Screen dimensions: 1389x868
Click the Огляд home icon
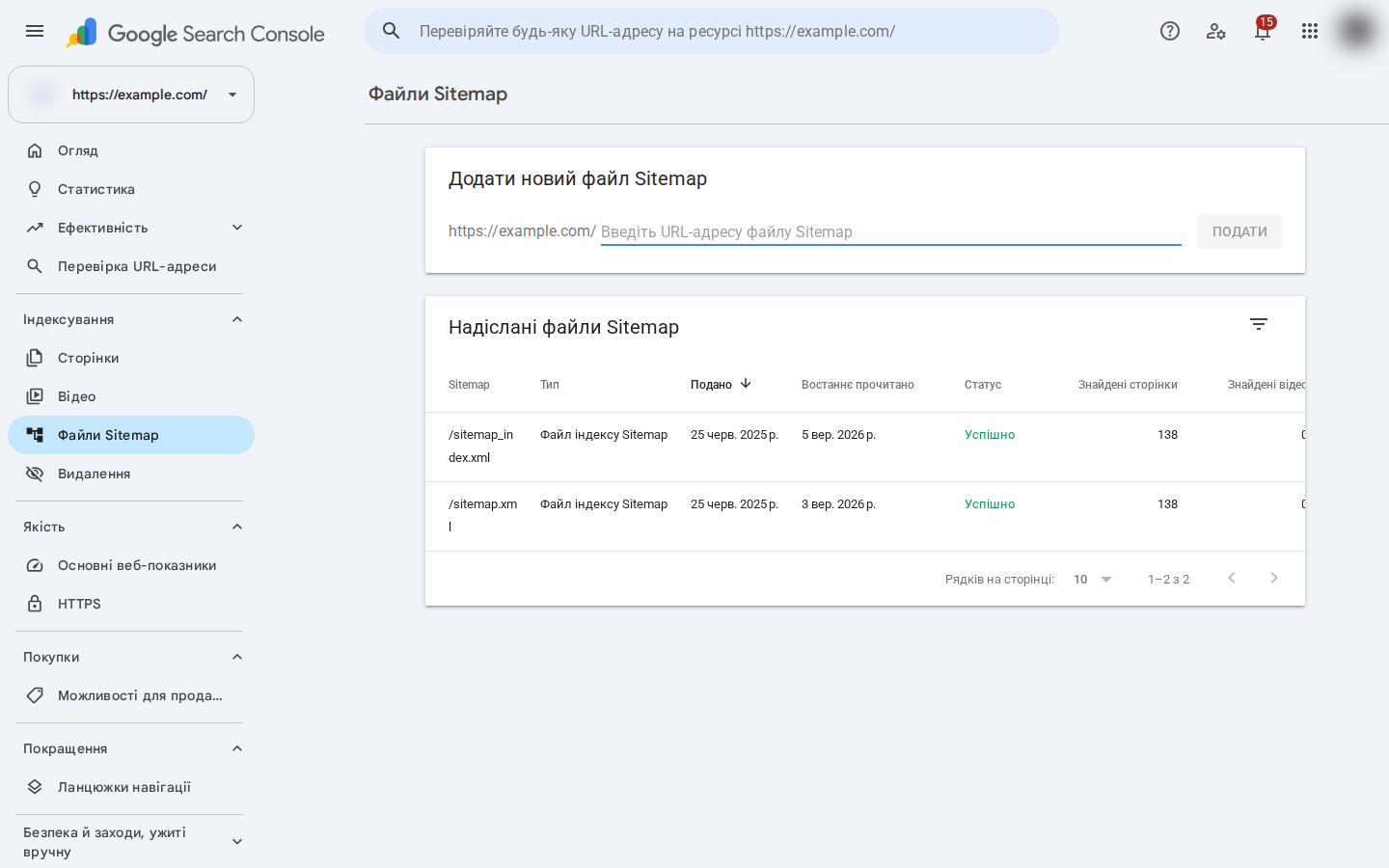coord(35,150)
